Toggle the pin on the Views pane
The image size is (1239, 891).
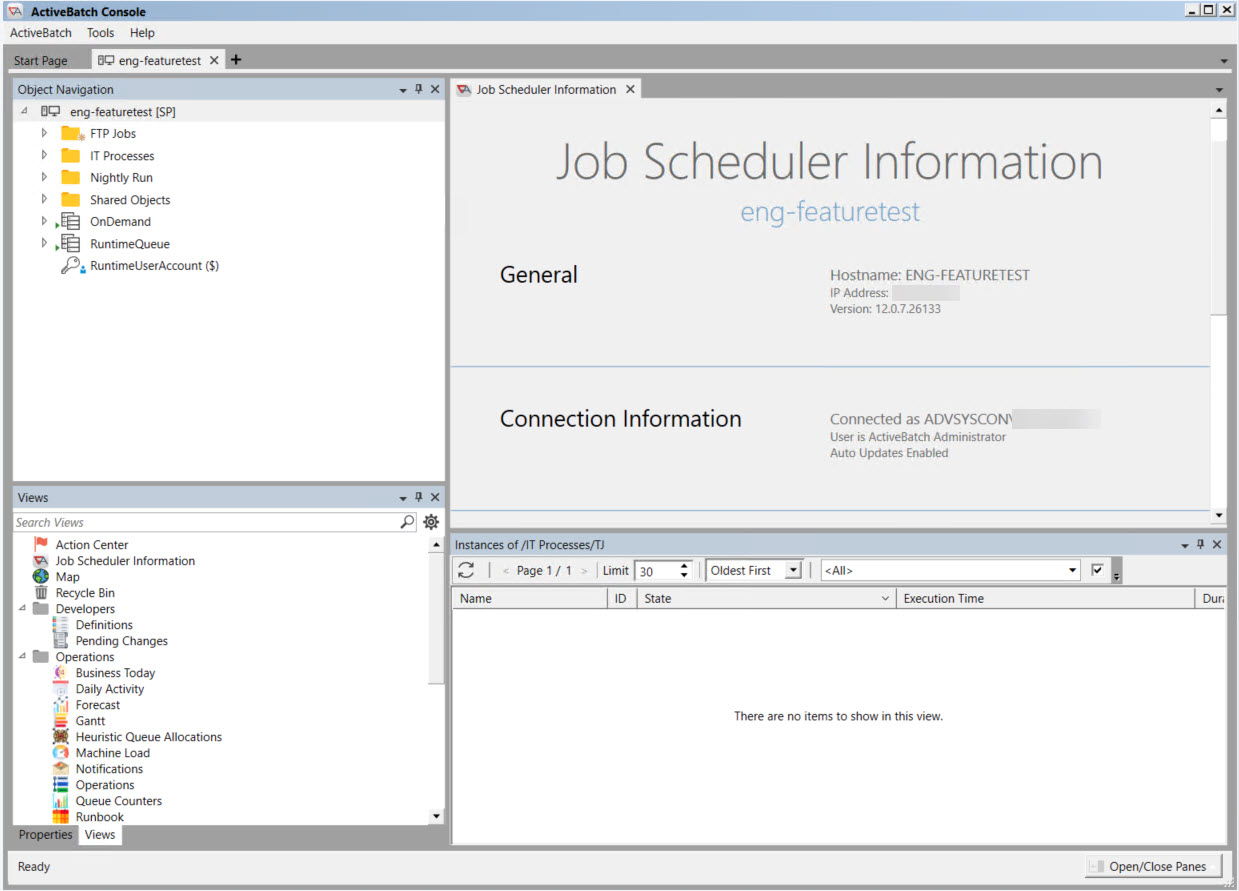point(419,497)
